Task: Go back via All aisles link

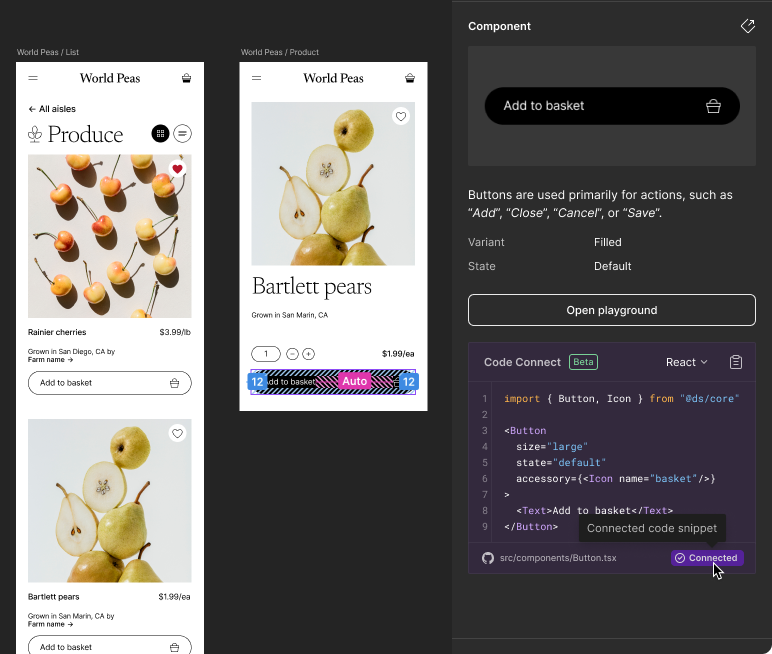Action: (52, 109)
